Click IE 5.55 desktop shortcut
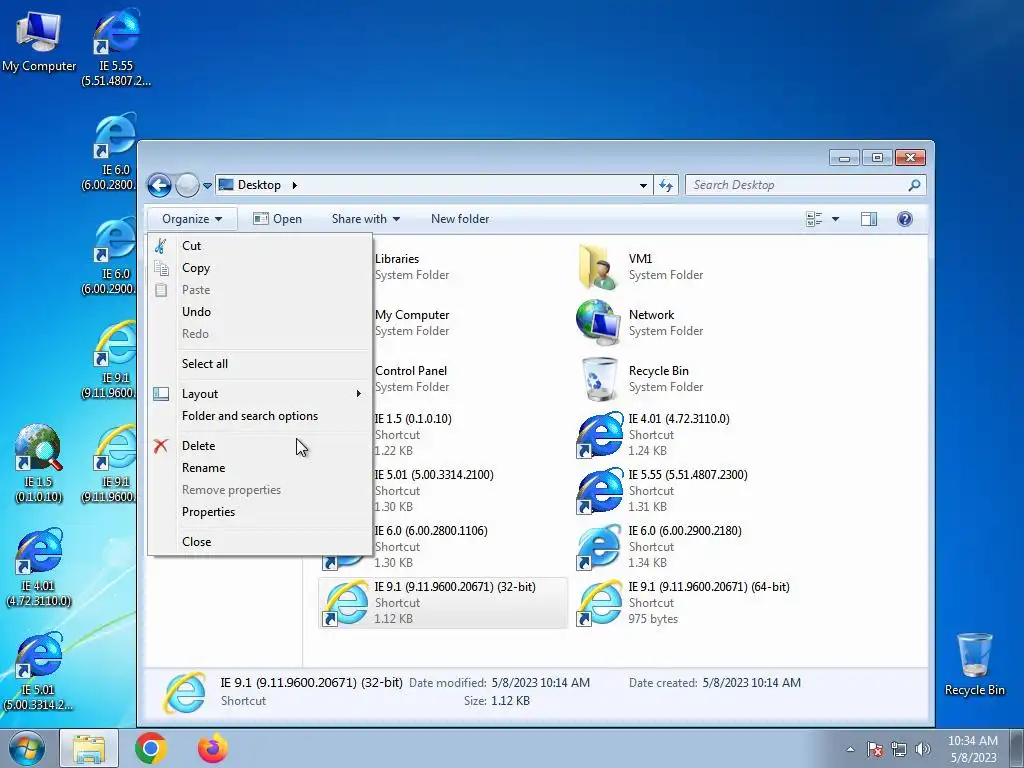The width and height of the screenshot is (1024, 768). 116,47
